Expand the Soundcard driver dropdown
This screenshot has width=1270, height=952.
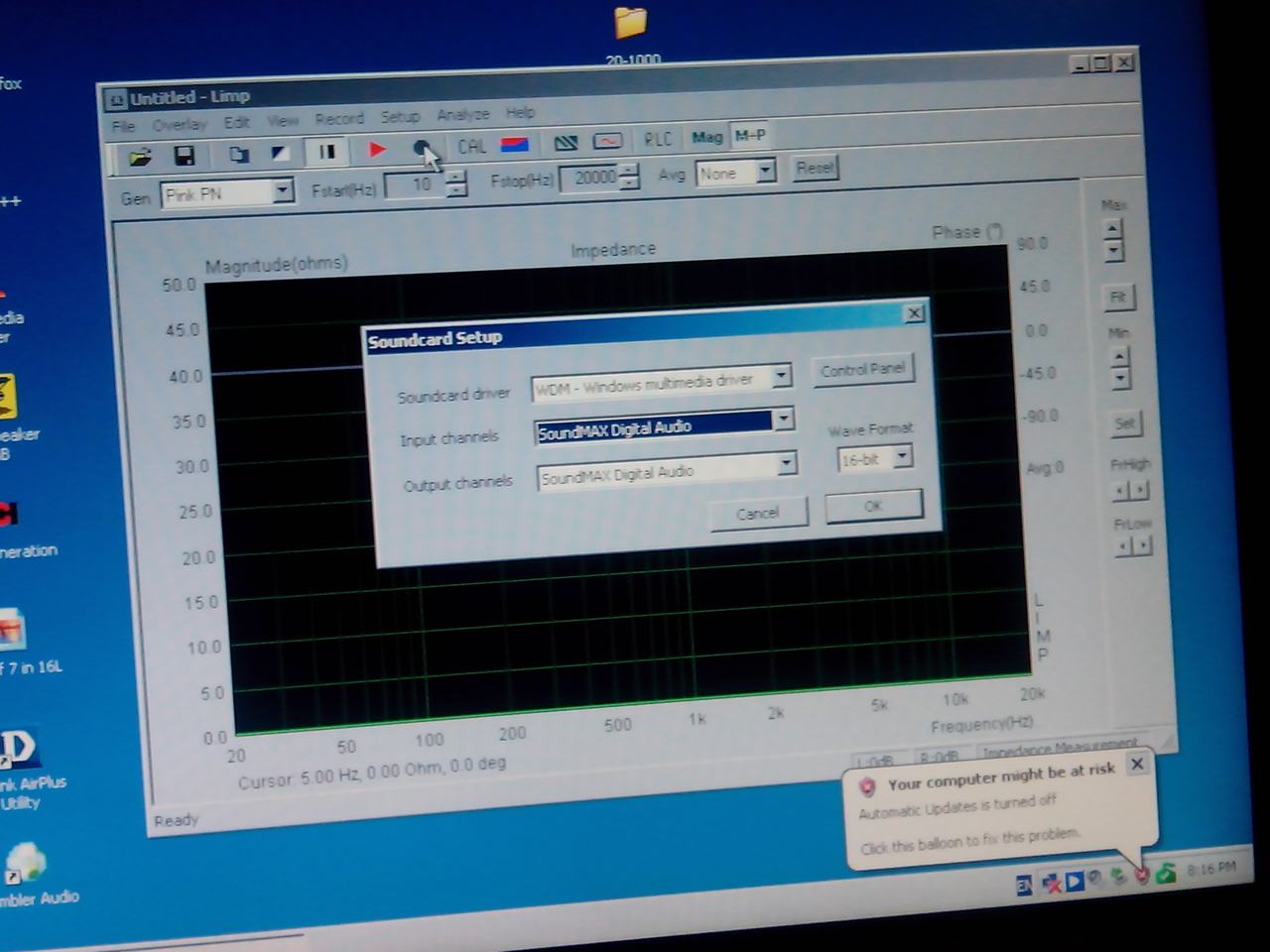pos(782,376)
